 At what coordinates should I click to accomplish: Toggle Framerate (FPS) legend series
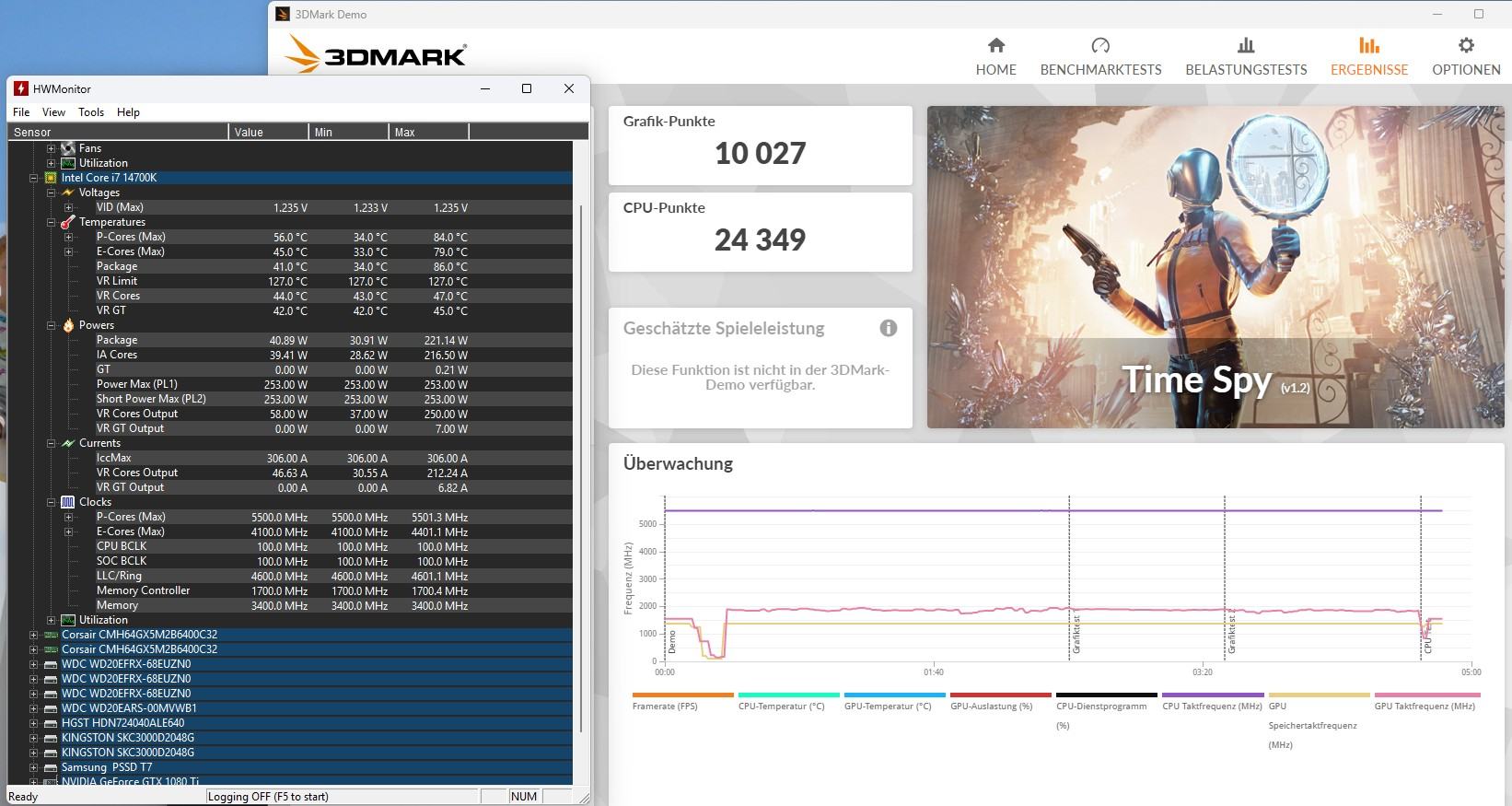(x=682, y=701)
